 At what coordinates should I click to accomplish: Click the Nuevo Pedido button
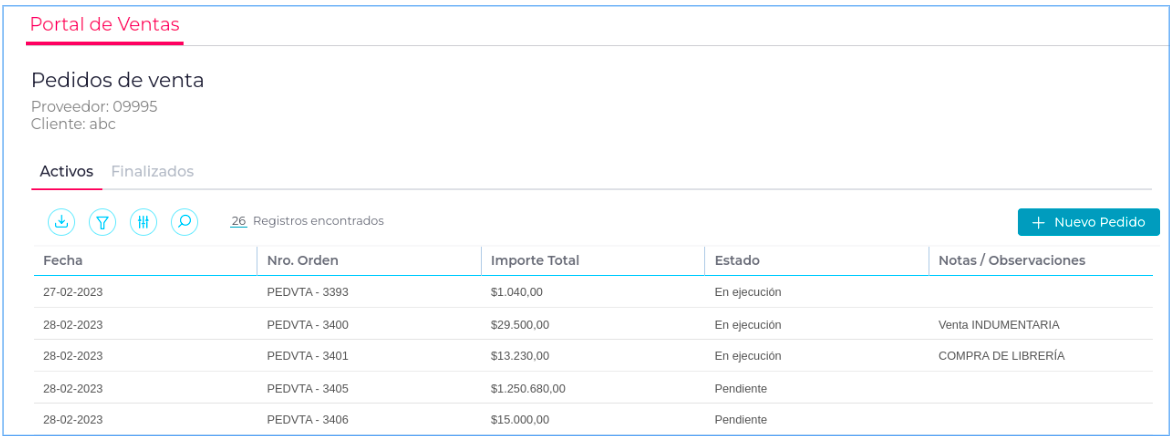(1088, 222)
